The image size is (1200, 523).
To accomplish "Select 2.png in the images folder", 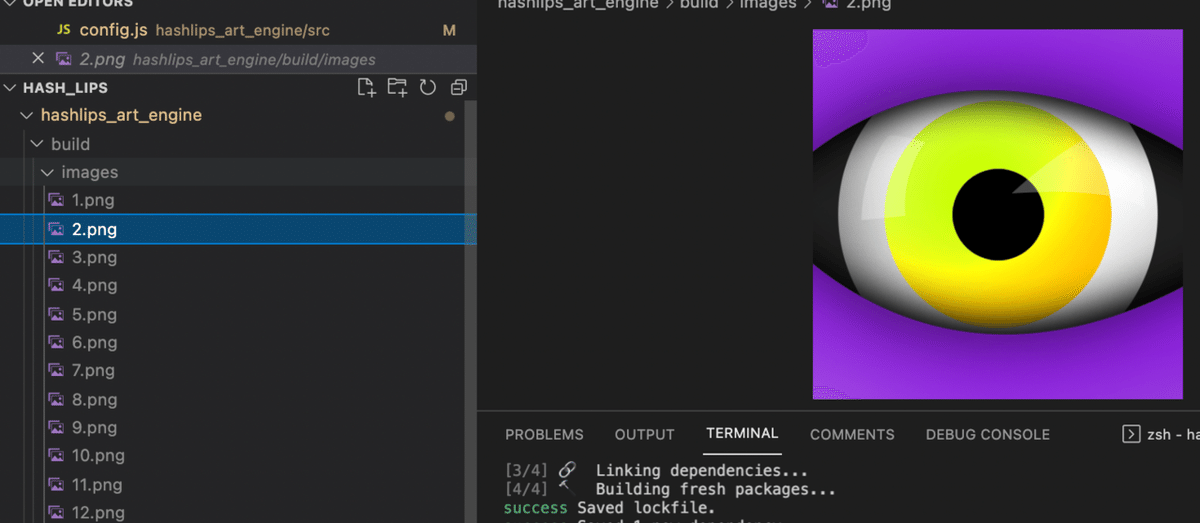I will pos(238,229).
